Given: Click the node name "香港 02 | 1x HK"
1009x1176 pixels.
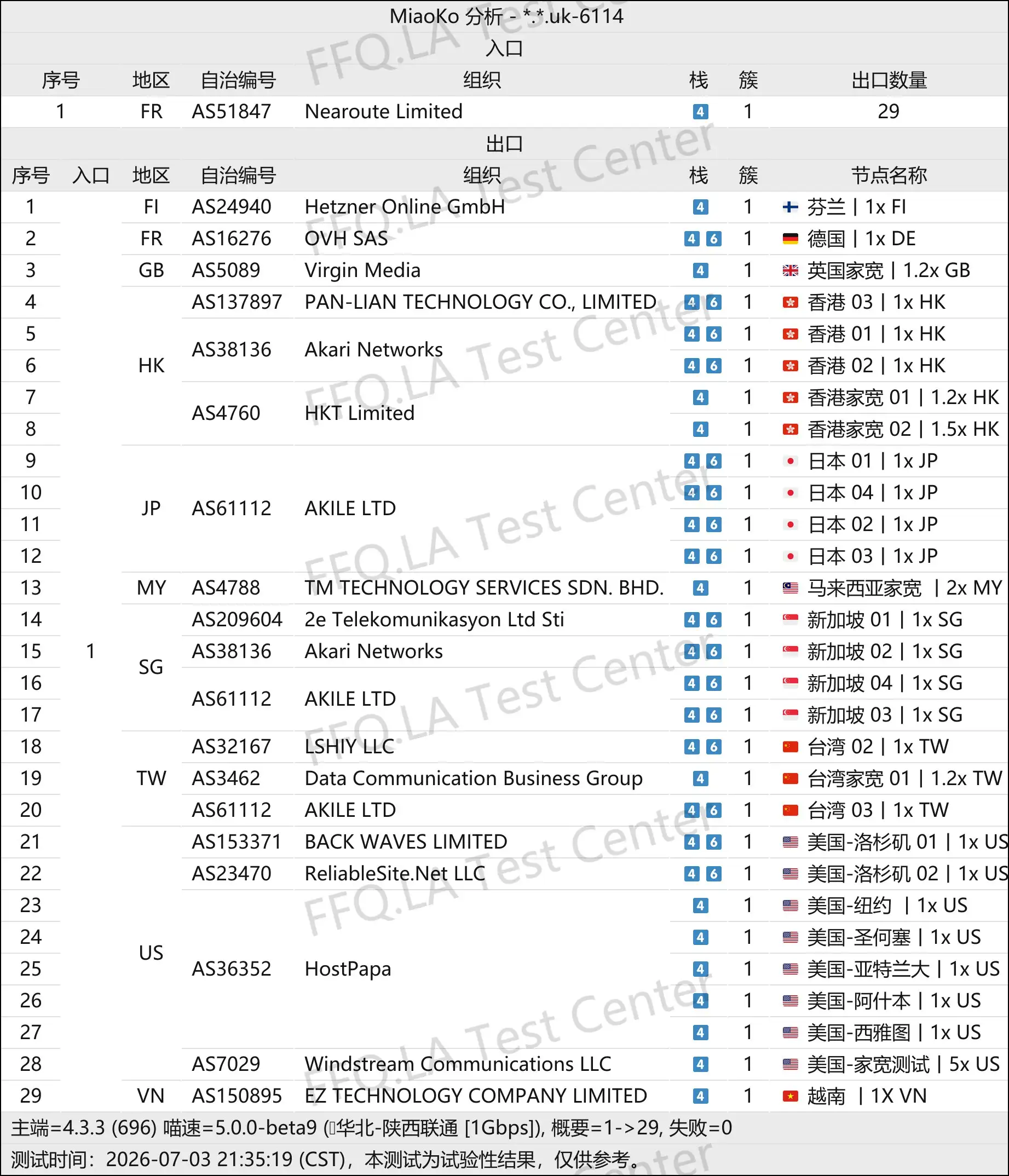Looking at the screenshot, I should 877,366.
